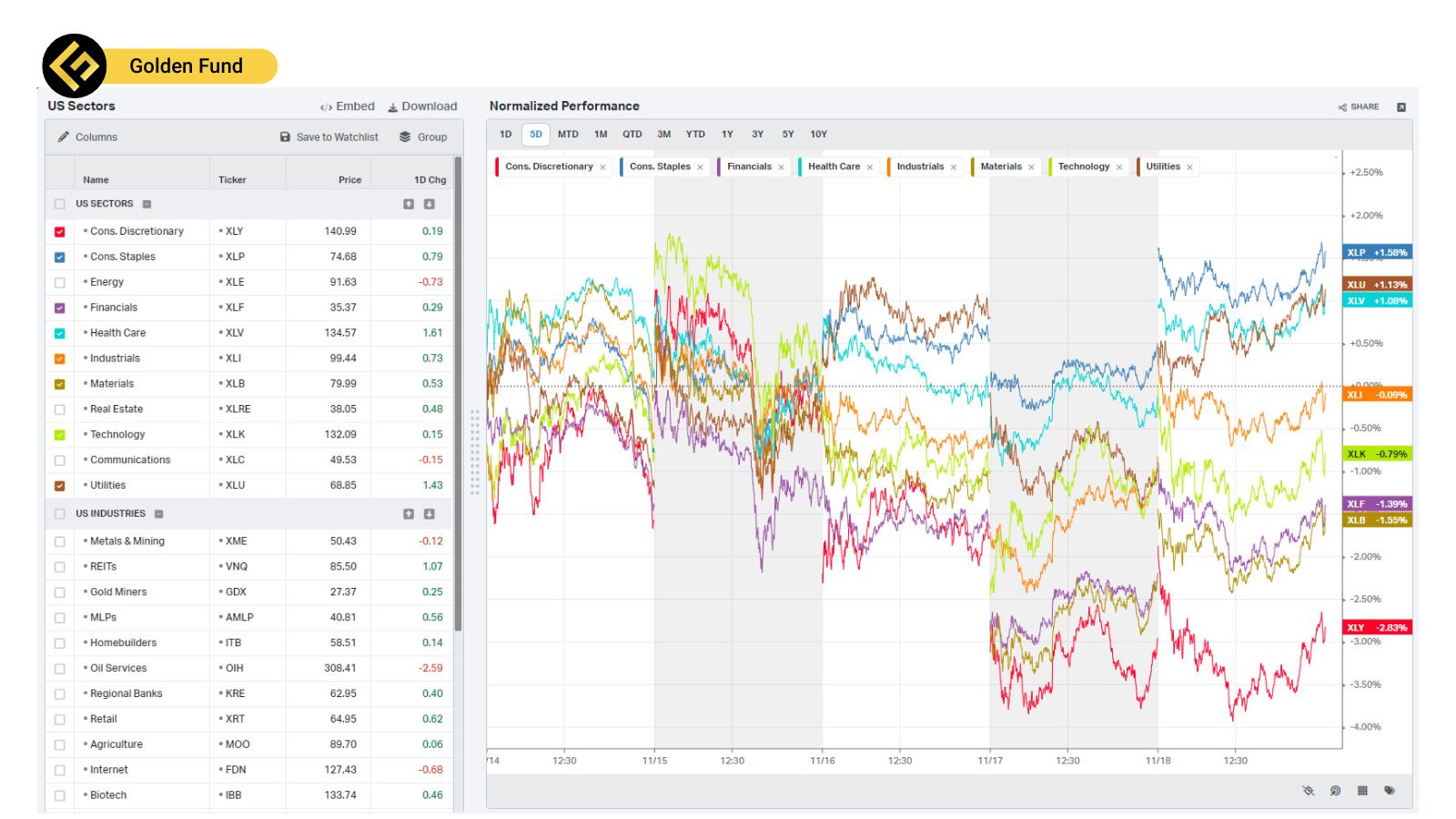Select all with the US SECTORS checkbox
This screenshot has height=819, width=1456.
click(x=60, y=205)
